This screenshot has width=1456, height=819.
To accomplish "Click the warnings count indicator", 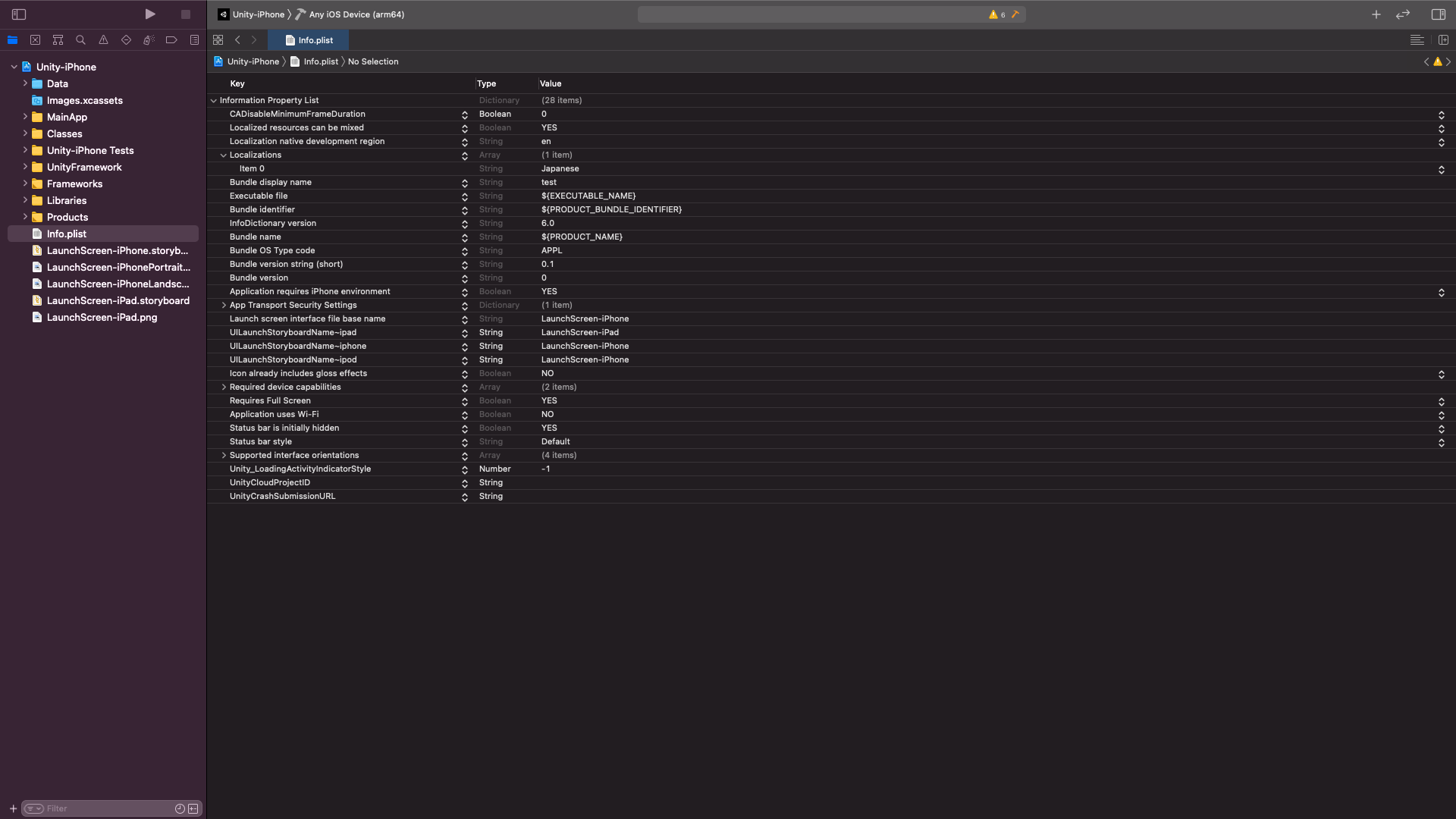I will point(997,14).
